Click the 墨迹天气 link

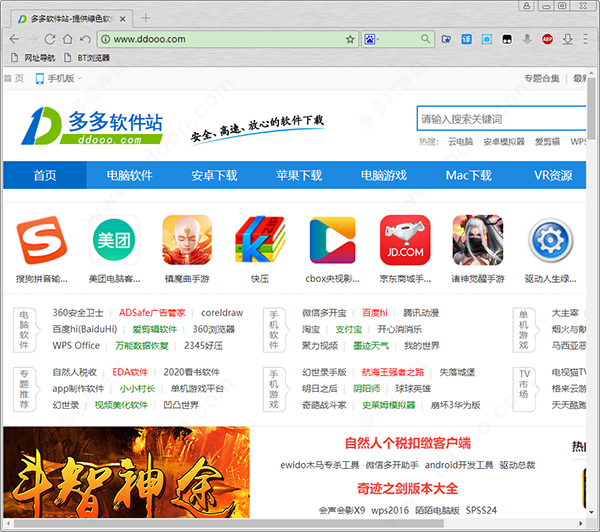pyautogui.click(x=371, y=346)
